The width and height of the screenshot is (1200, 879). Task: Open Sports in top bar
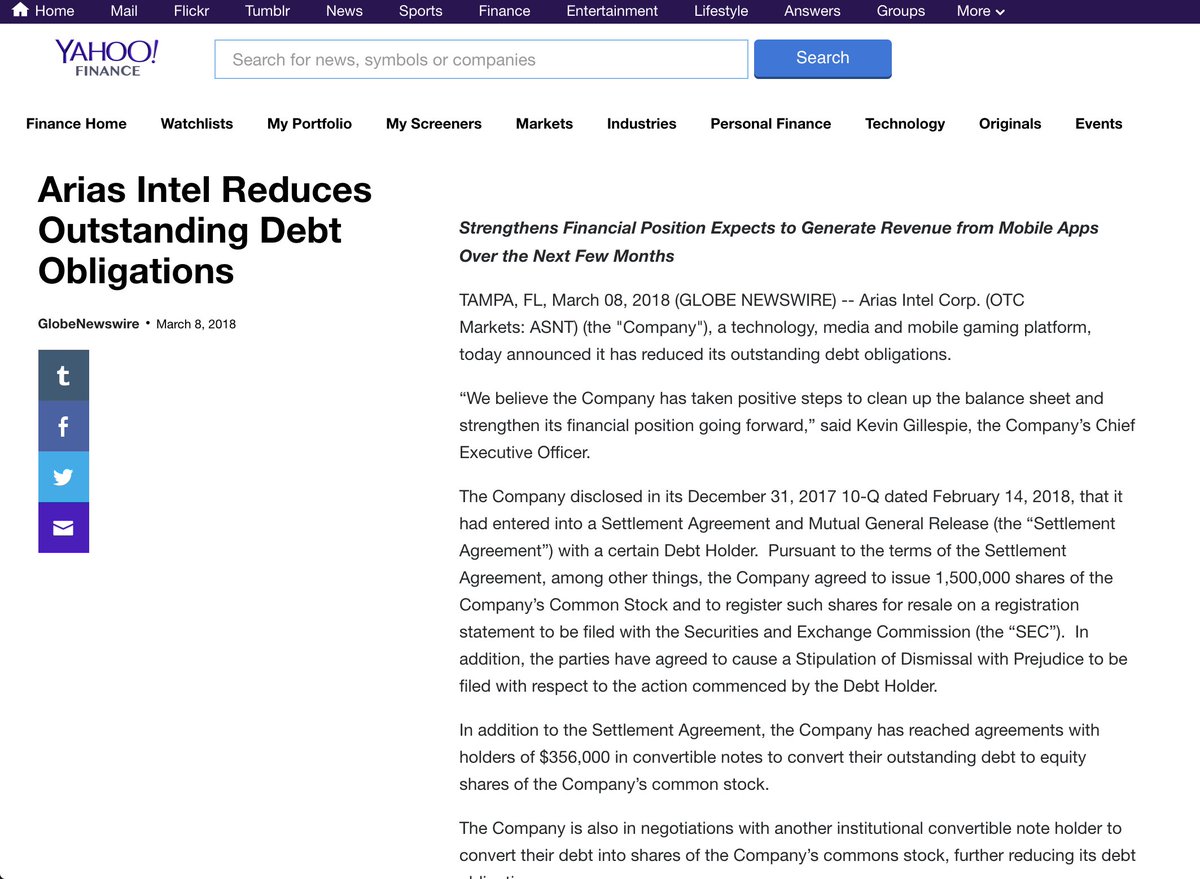[x=420, y=11]
